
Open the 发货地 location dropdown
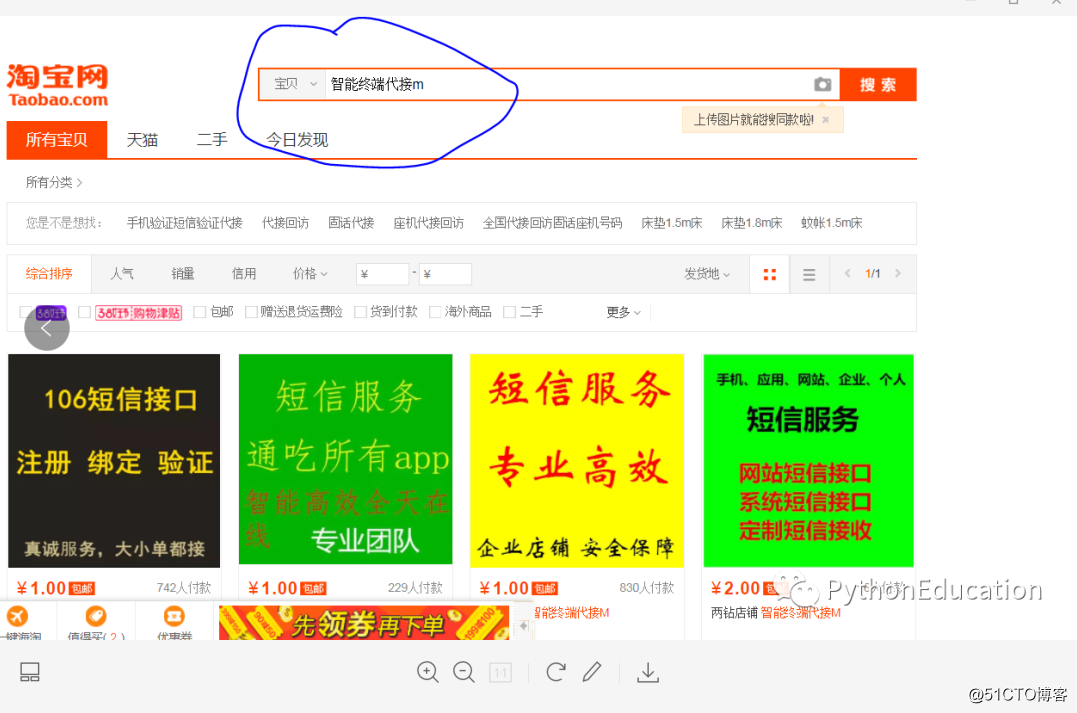click(707, 273)
